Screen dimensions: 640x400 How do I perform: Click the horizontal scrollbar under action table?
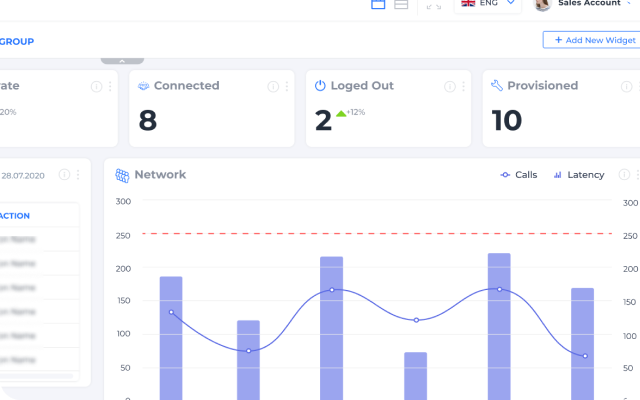pyautogui.click(x=37, y=376)
